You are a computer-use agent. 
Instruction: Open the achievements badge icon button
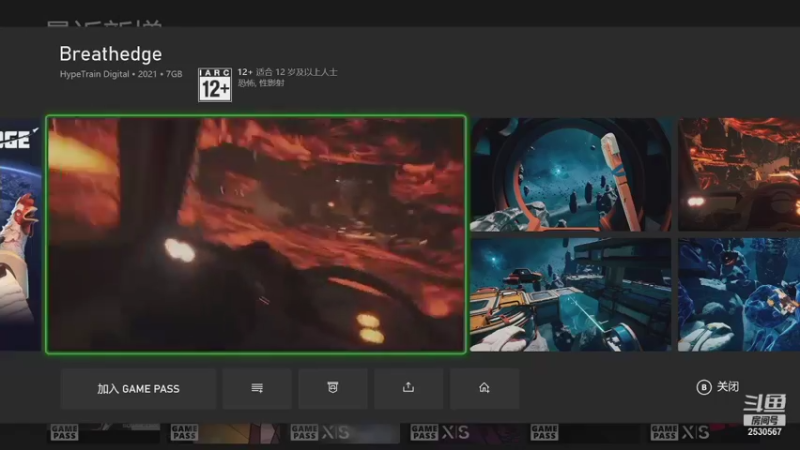[333, 389]
